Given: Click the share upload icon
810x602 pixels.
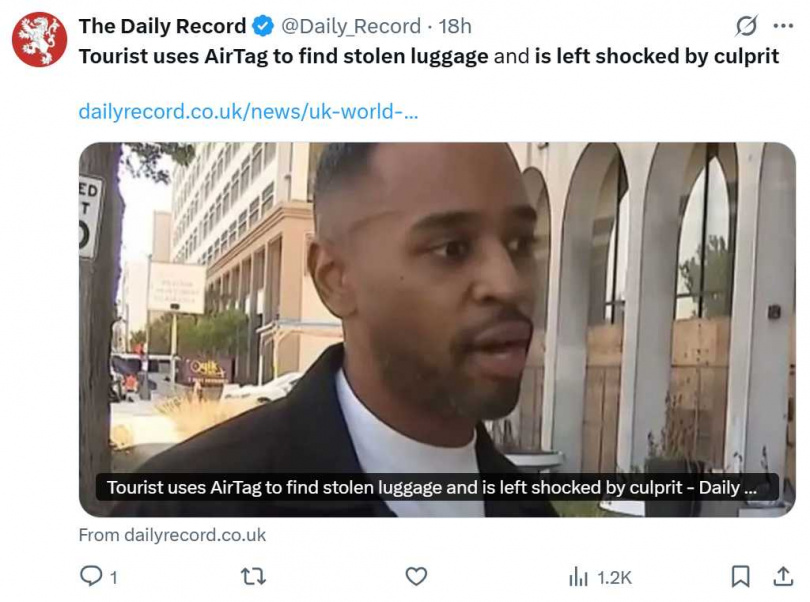Looking at the screenshot, I should tap(783, 576).
